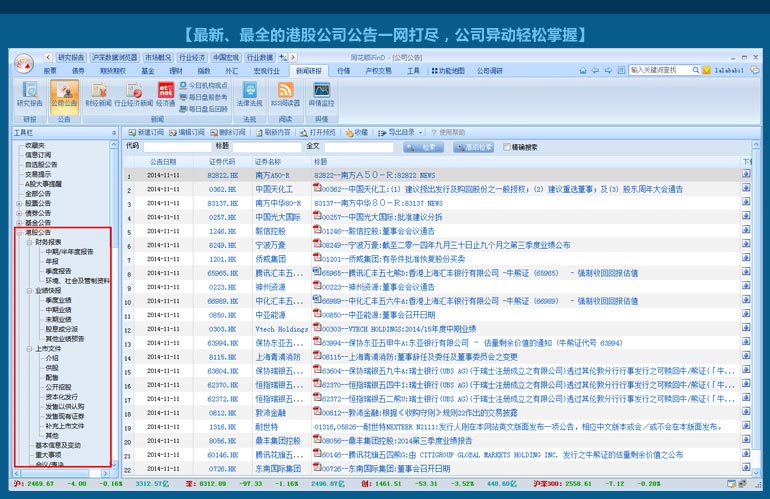Expand the 基金公告 tree node
The height and width of the screenshot is (499, 770).
pos(19,223)
